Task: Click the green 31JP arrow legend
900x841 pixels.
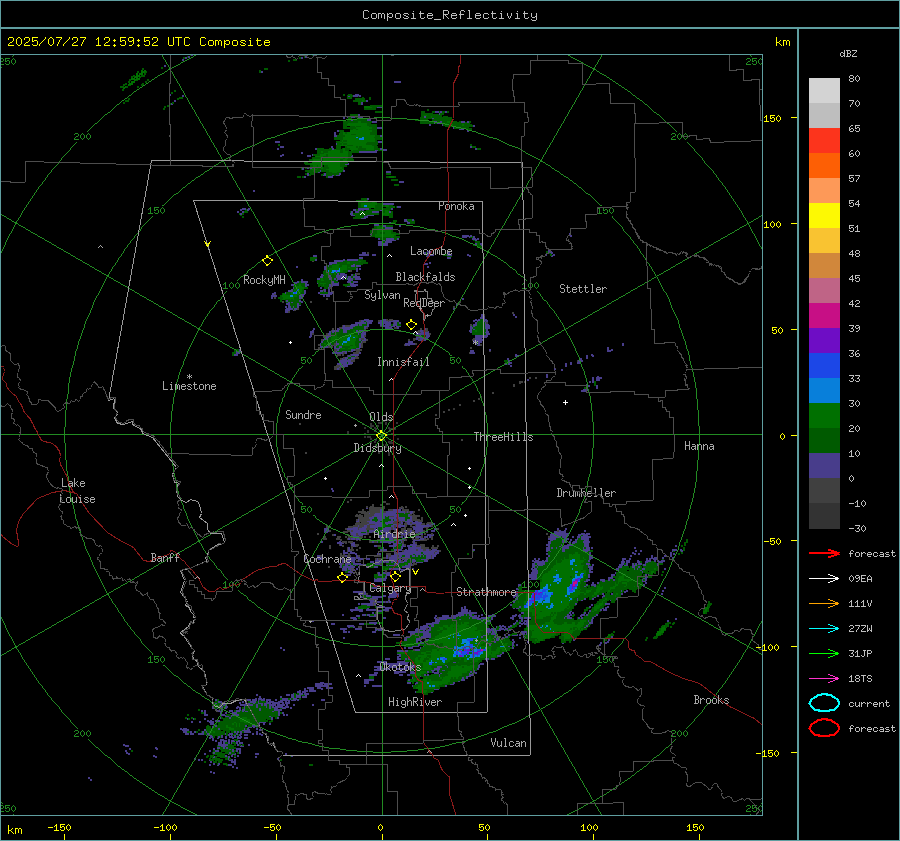Action: click(824, 653)
